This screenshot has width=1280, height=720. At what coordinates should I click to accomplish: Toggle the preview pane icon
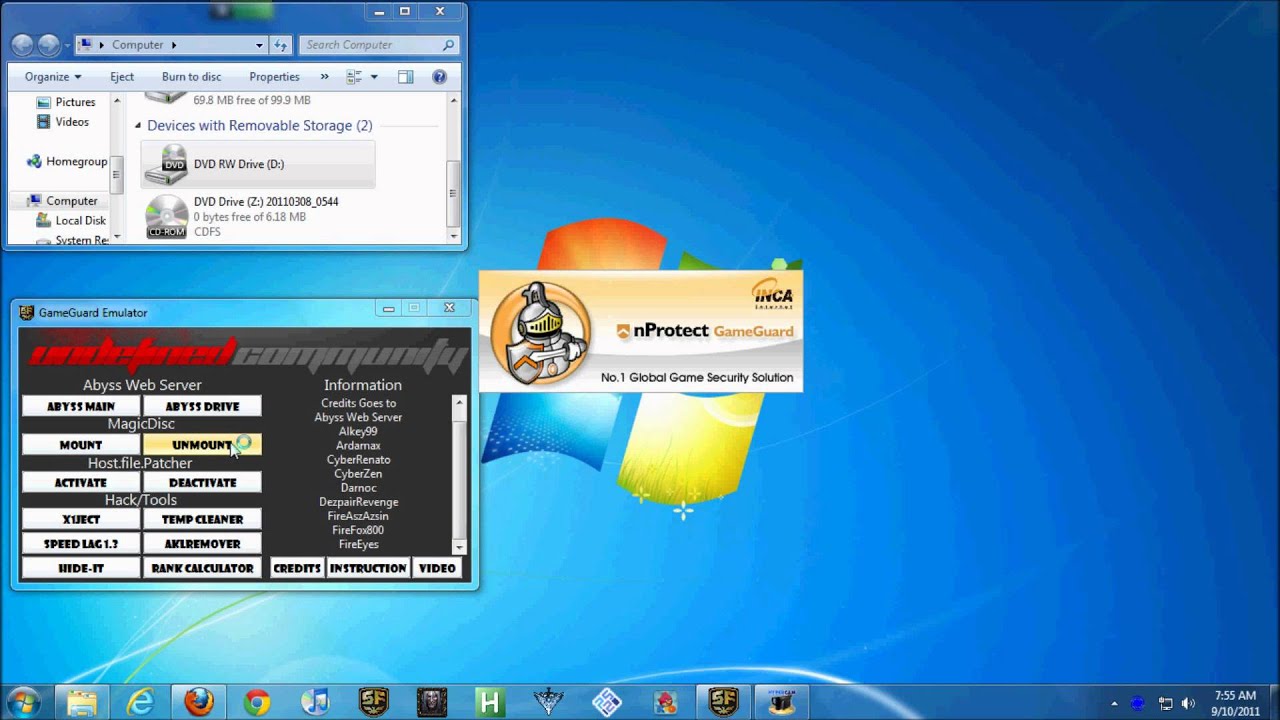click(x=405, y=77)
